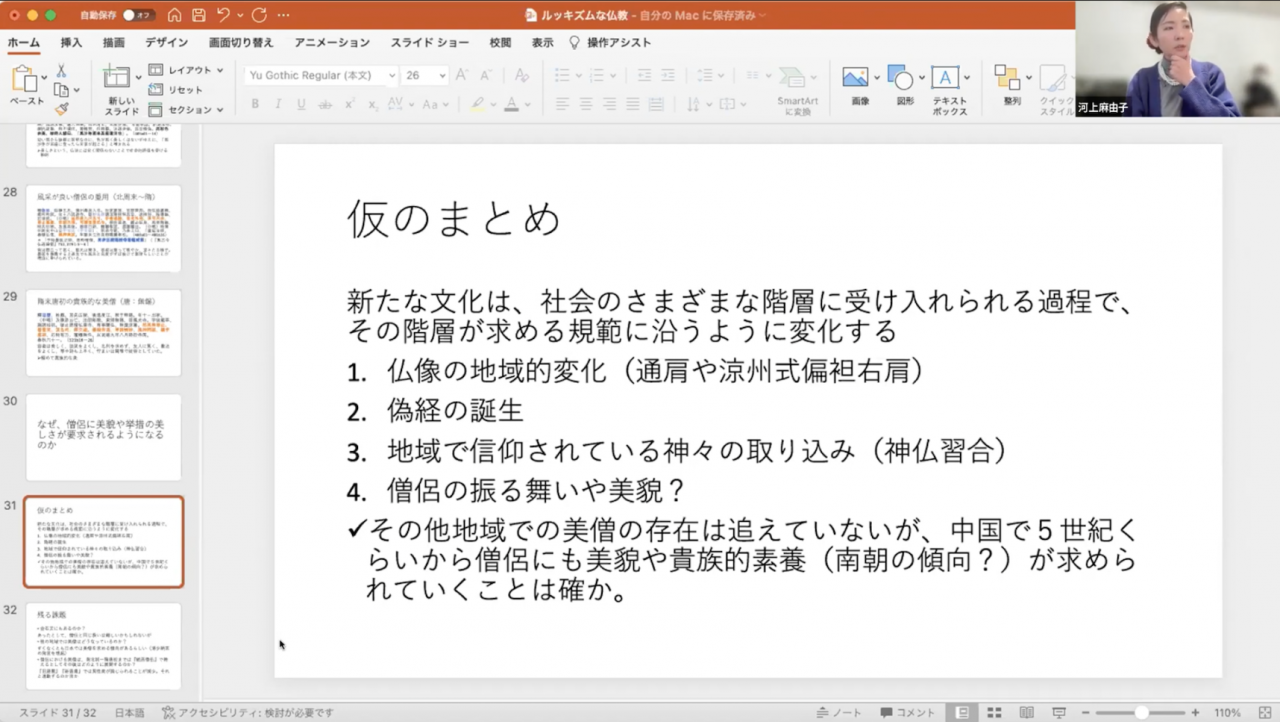Screen dimensions: 1280x722
Task: Open the 挿入 ribbon tab
Action: pos(71,43)
